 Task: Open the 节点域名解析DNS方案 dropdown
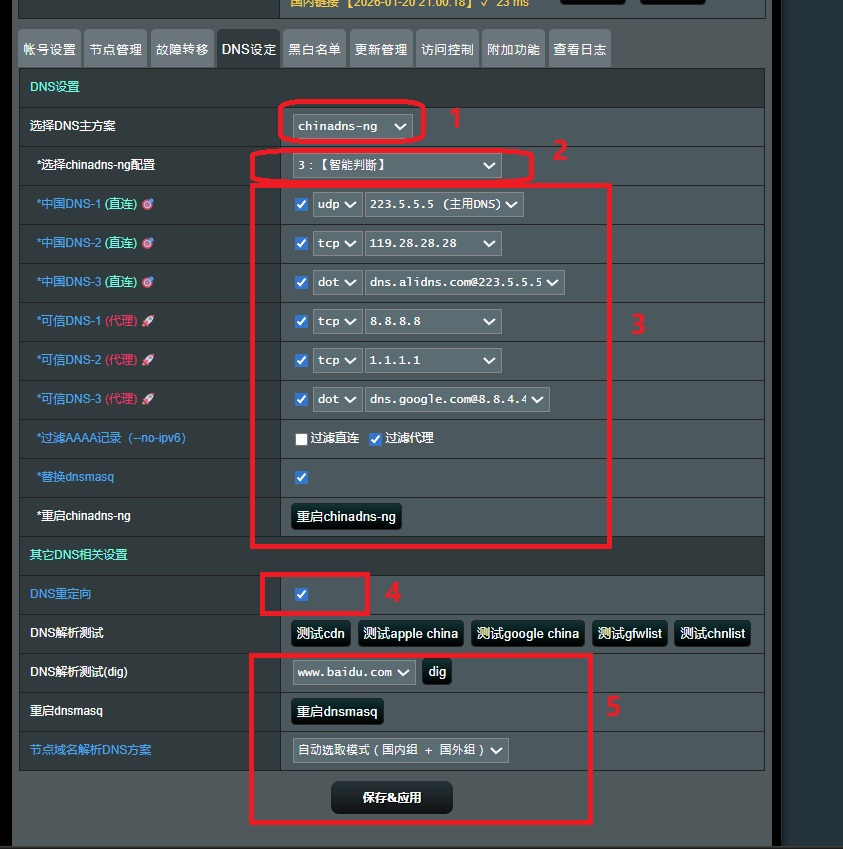pos(400,749)
